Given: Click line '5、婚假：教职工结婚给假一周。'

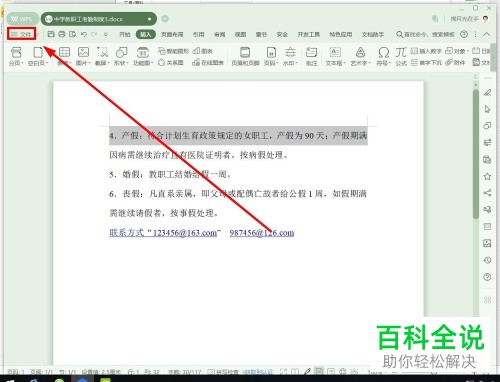Looking at the screenshot, I should coord(170,174).
